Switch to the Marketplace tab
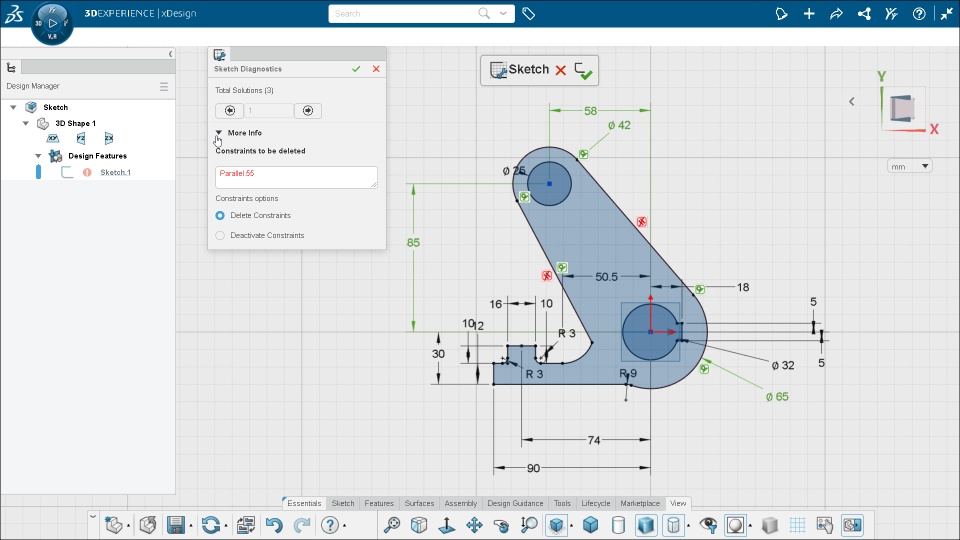Viewport: 960px width, 540px height. pos(640,503)
